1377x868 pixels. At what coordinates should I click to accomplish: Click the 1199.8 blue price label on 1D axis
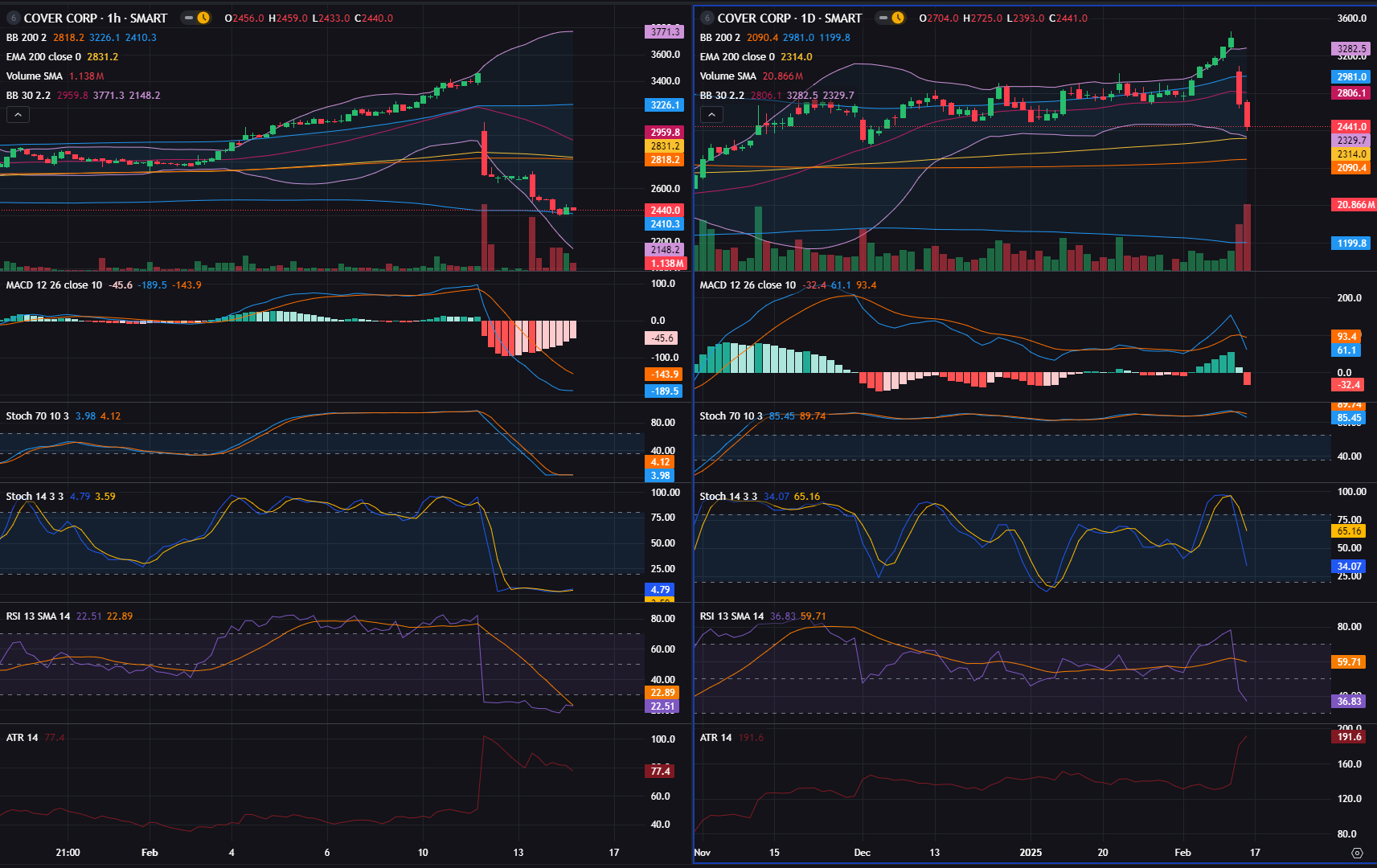1351,244
